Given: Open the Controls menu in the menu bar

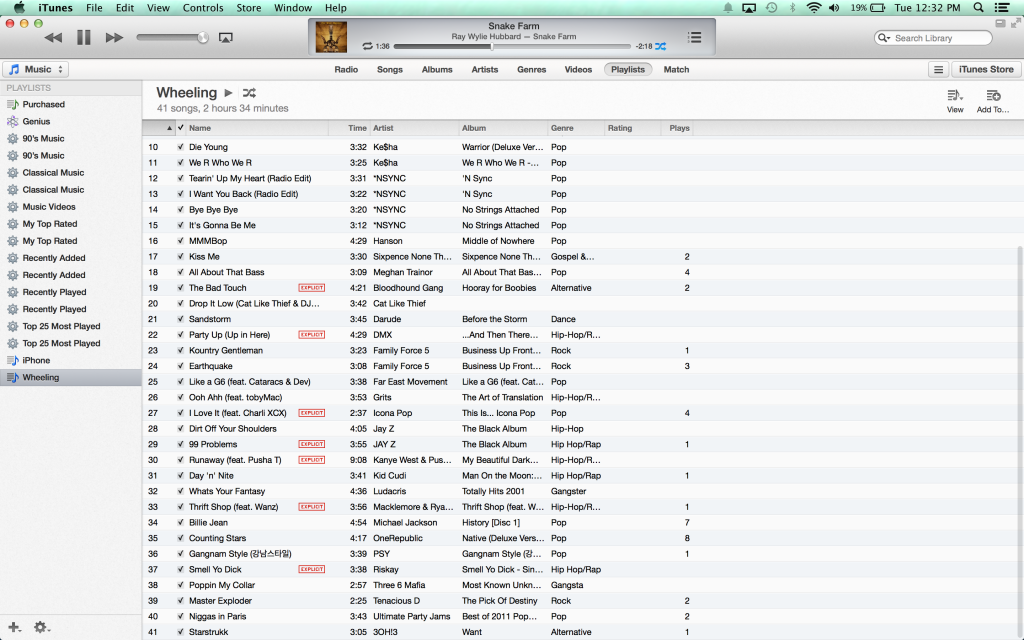Looking at the screenshot, I should (202, 8).
